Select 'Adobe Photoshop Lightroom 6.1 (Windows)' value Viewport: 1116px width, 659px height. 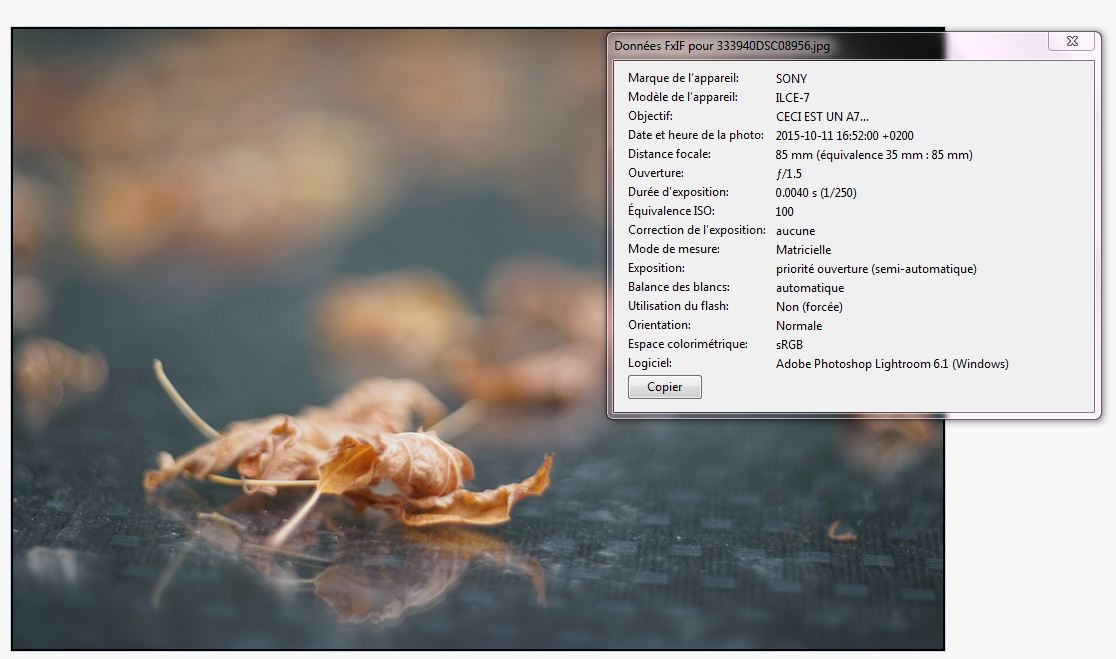(892, 364)
